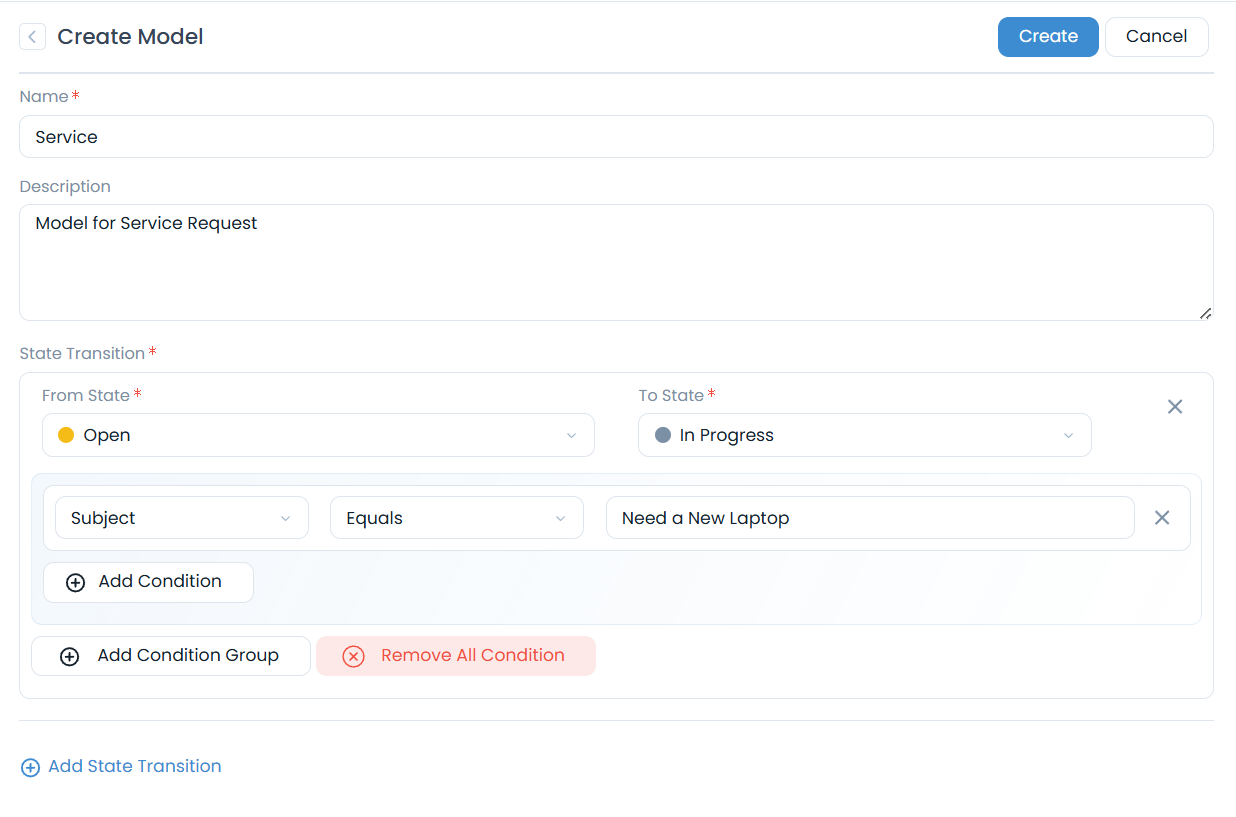Click the plus icon for Add State Transition
The height and width of the screenshot is (817, 1236).
[30, 767]
